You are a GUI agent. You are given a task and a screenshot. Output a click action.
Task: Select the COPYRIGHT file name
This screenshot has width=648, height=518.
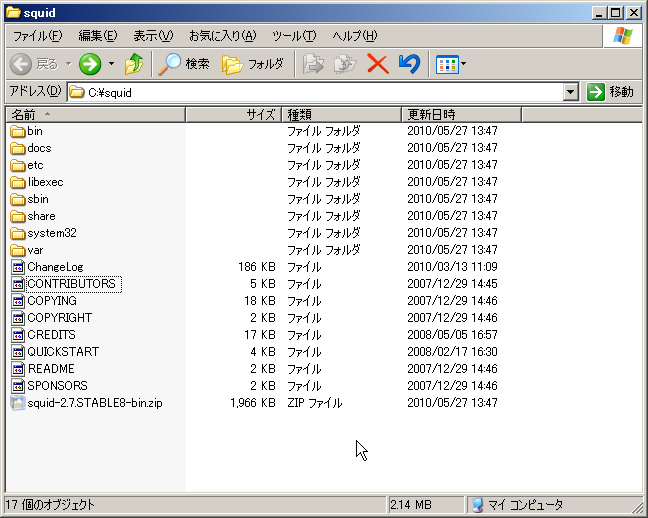60,318
